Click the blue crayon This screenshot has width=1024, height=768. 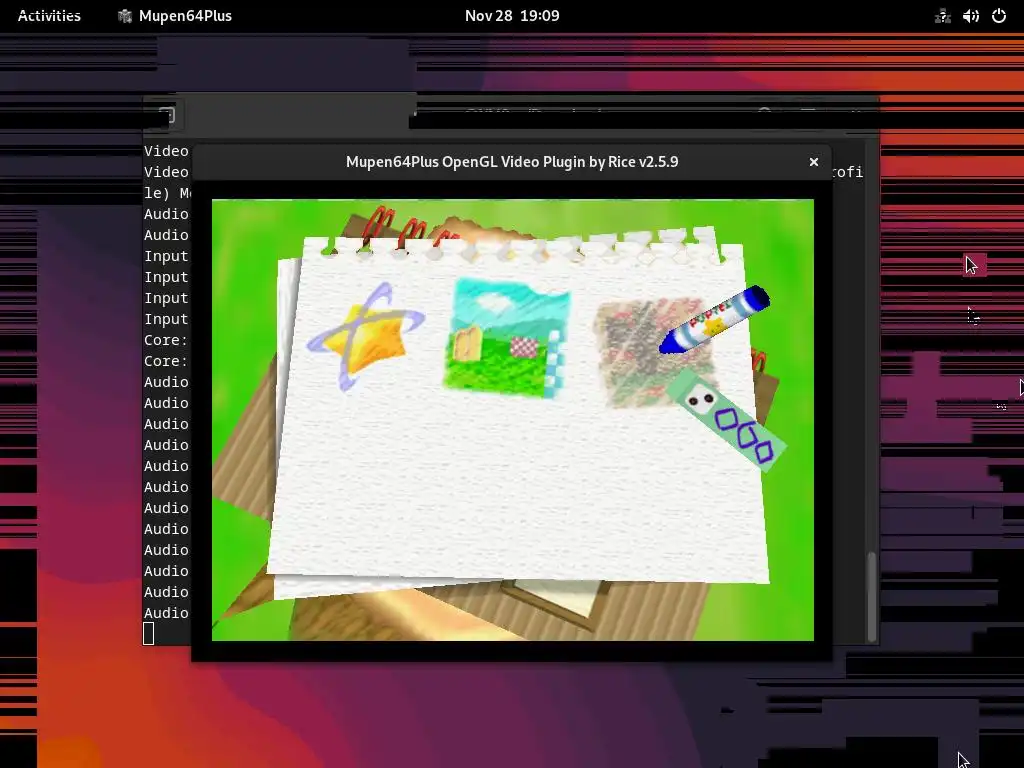pyautogui.click(x=714, y=319)
